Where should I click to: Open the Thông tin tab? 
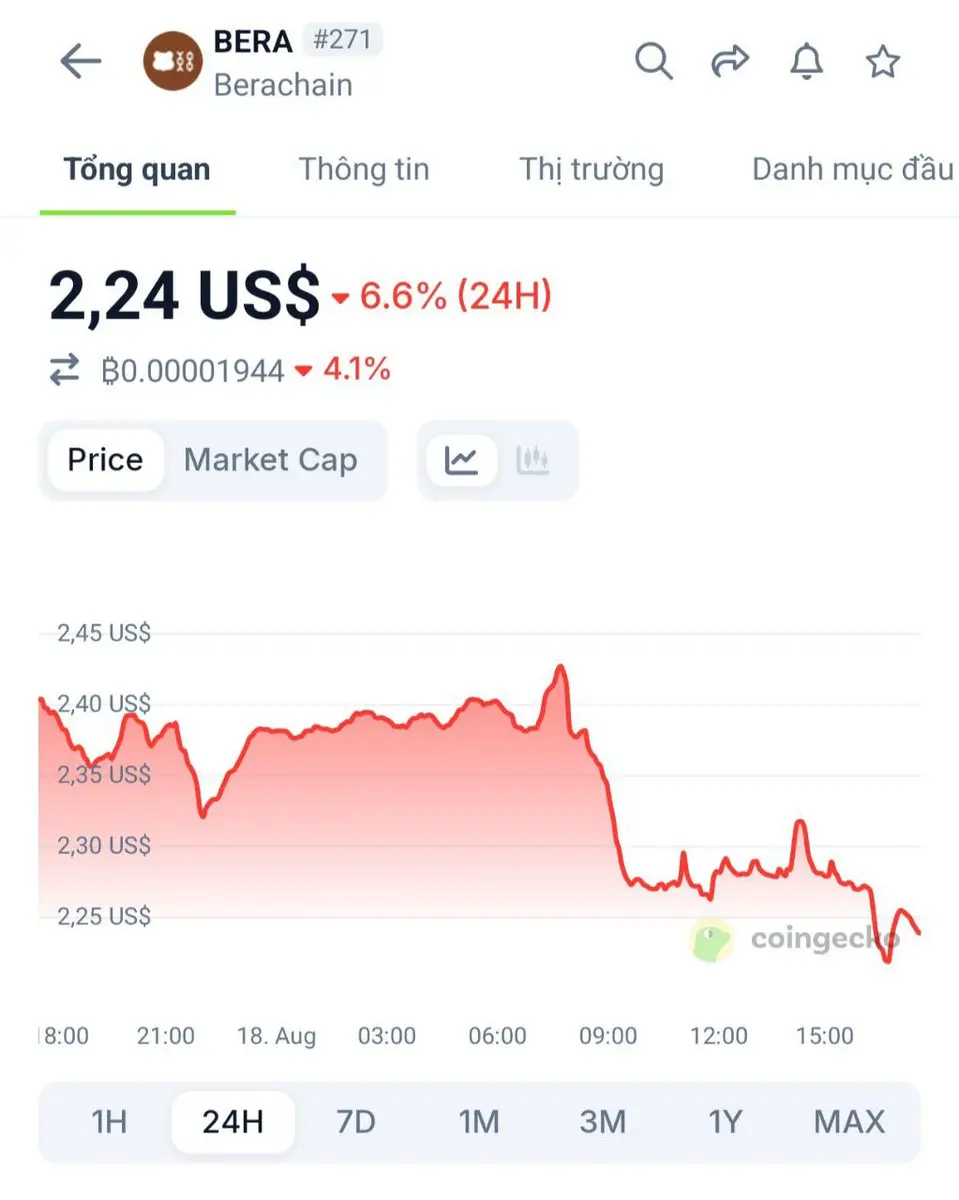tap(364, 169)
